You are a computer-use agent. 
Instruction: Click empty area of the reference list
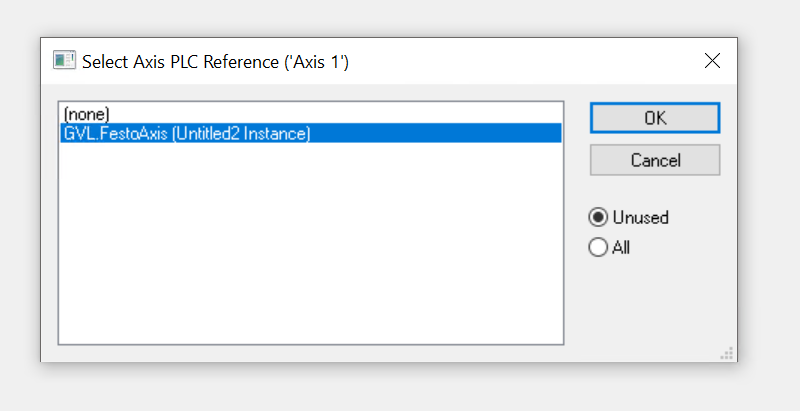point(311,245)
